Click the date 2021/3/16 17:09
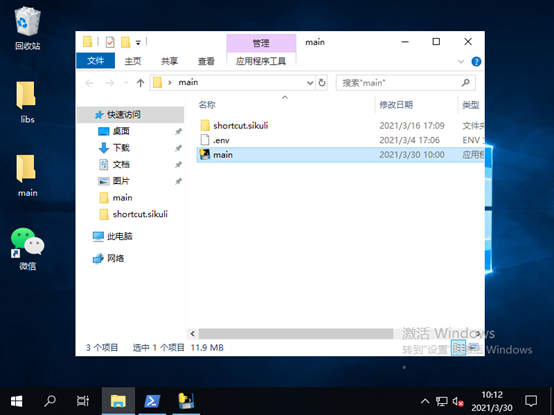Image resolution: width=554 pixels, height=415 pixels. tap(412, 125)
